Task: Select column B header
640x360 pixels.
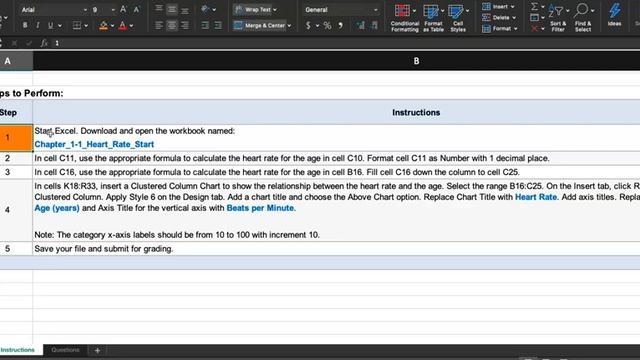Action: 336,61
